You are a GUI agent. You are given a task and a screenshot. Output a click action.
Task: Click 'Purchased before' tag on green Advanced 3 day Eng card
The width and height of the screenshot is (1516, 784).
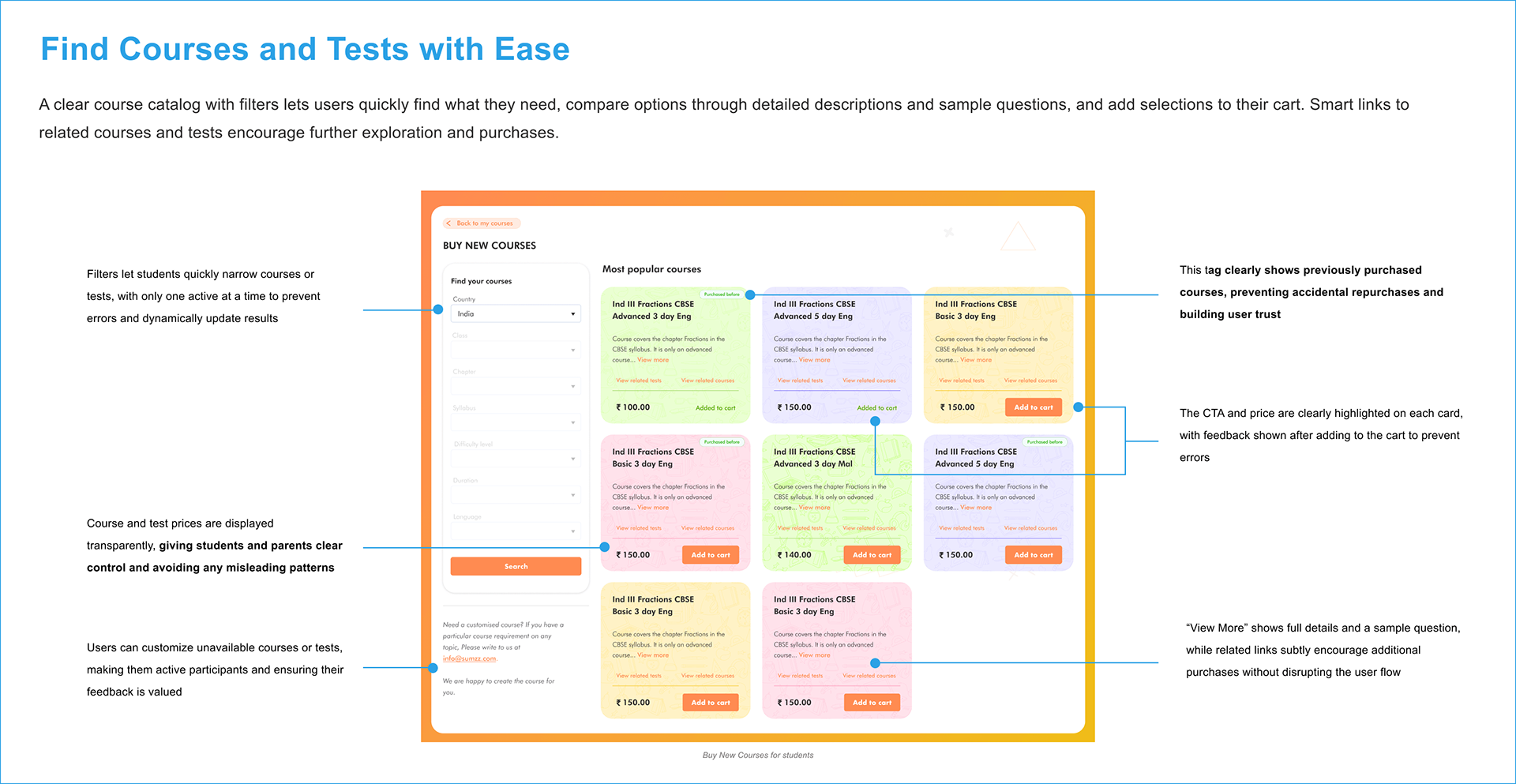722,294
